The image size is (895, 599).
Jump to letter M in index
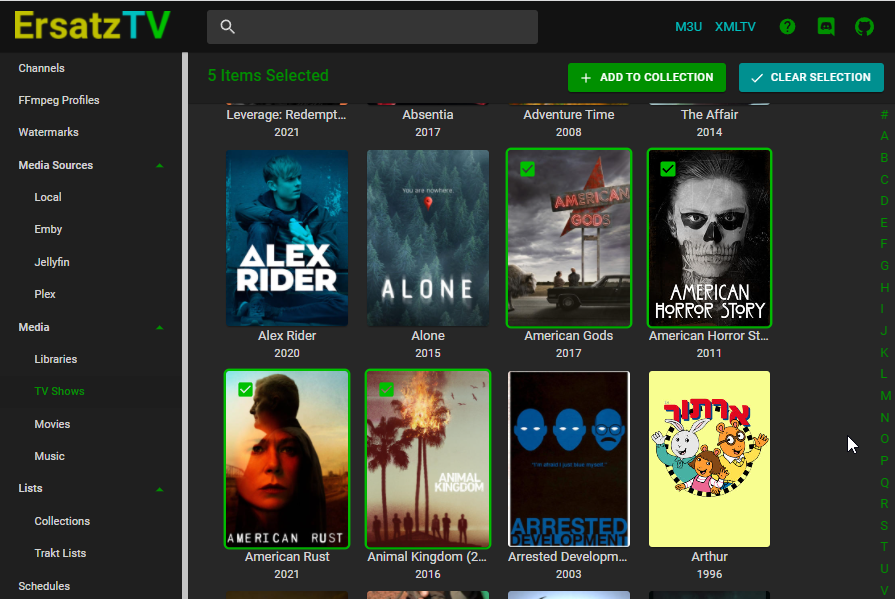(885, 396)
